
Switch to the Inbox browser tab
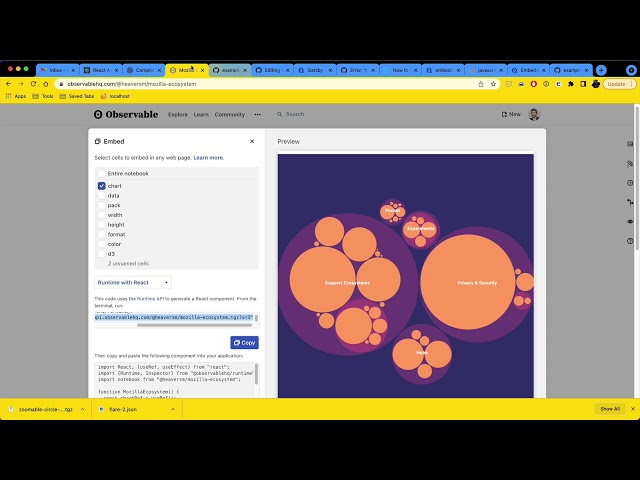[58, 70]
